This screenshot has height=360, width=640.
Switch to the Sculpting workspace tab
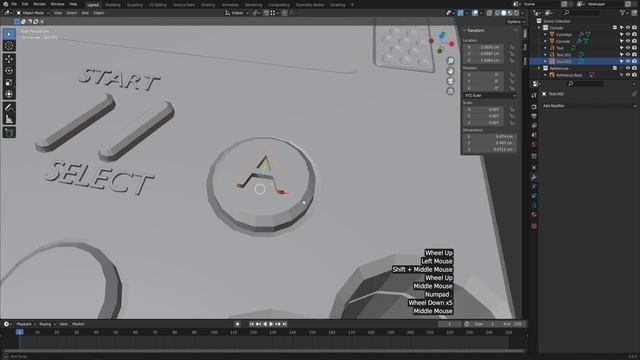pos(135,5)
